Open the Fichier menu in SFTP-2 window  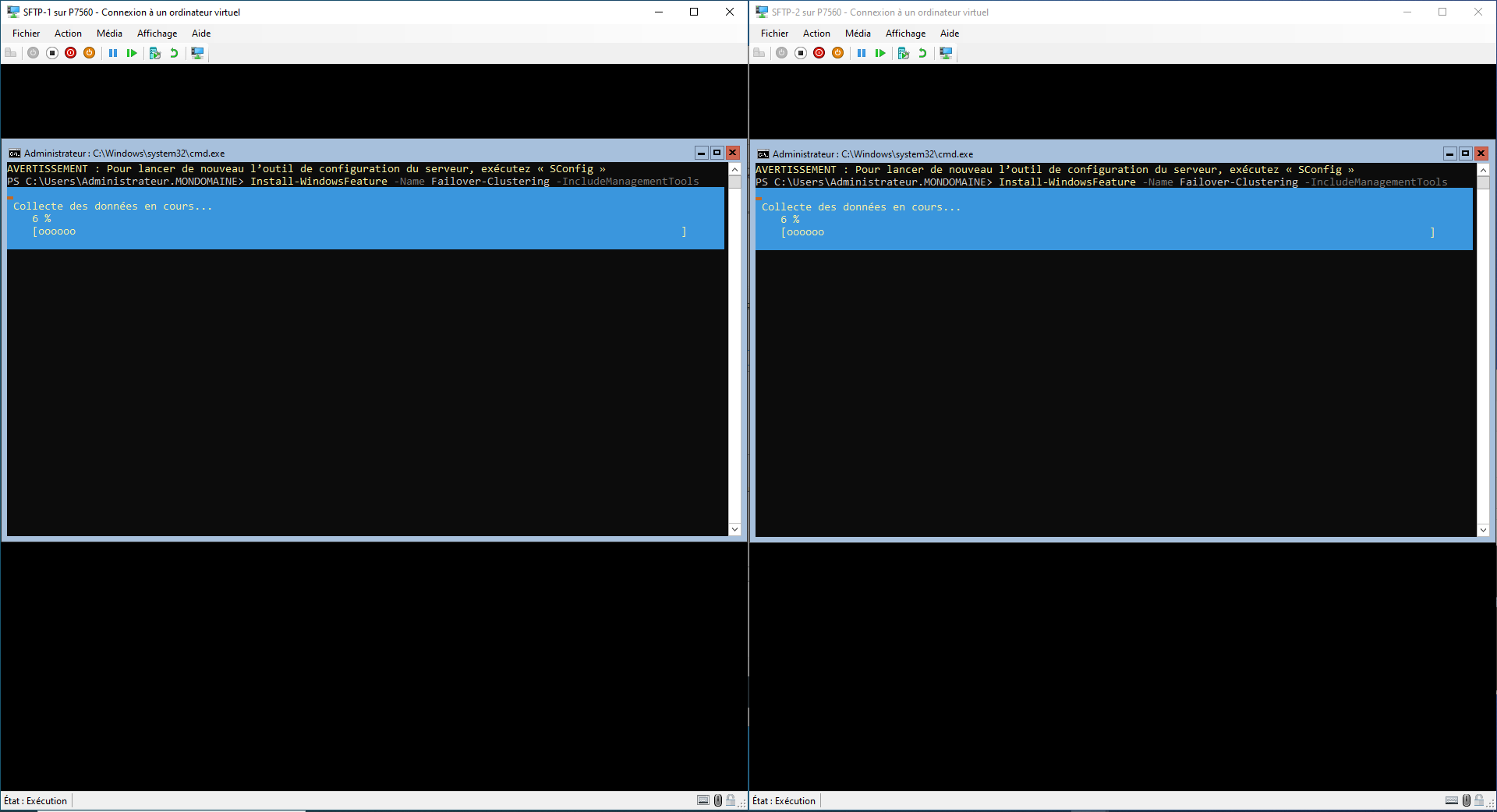774,34
